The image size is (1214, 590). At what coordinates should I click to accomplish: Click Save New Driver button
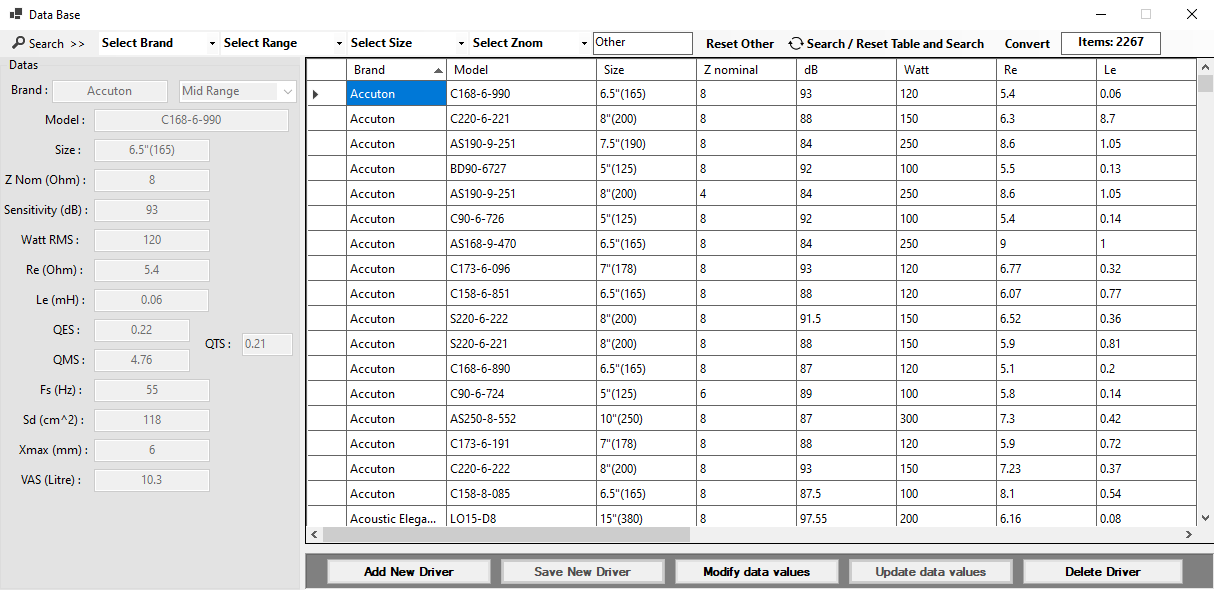point(583,572)
